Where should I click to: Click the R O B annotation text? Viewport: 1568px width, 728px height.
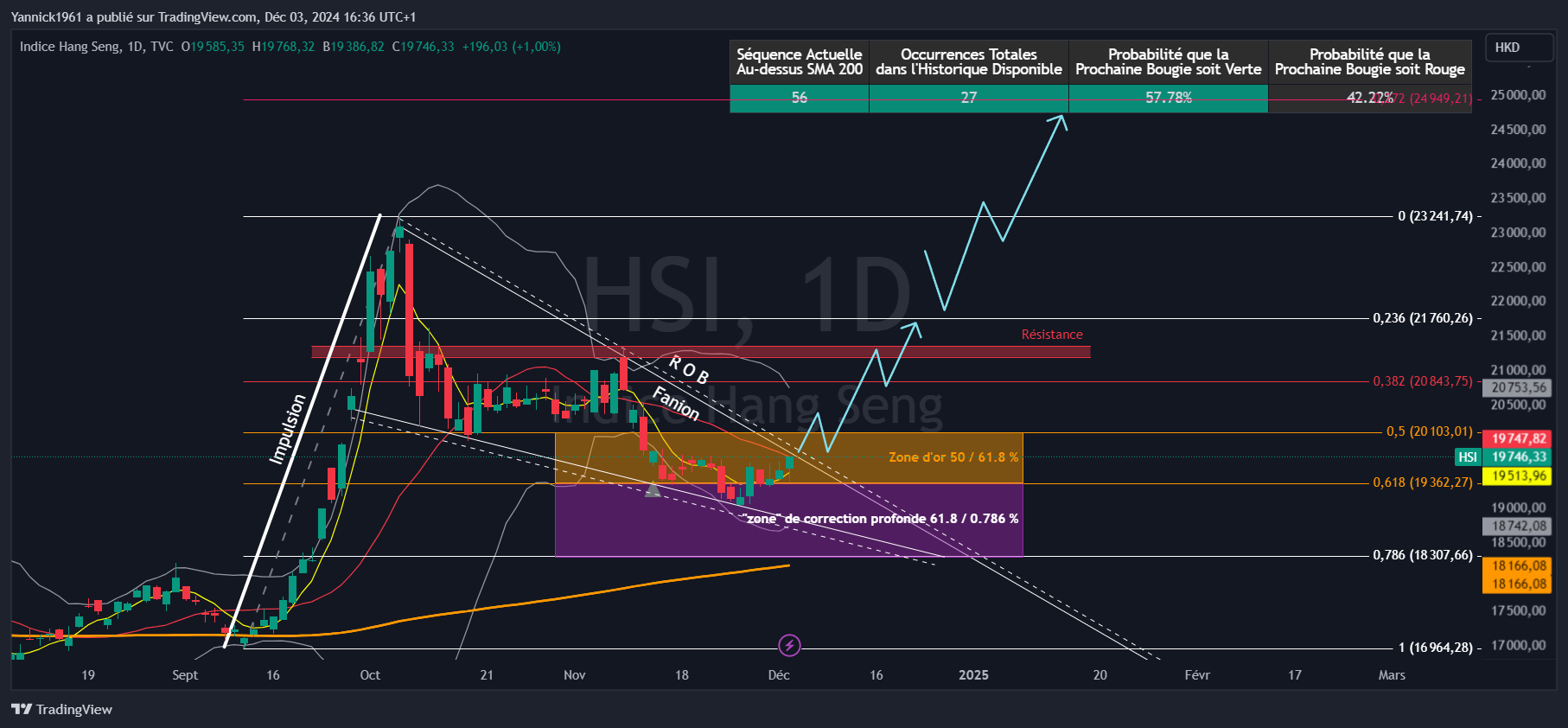pos(689,370)
